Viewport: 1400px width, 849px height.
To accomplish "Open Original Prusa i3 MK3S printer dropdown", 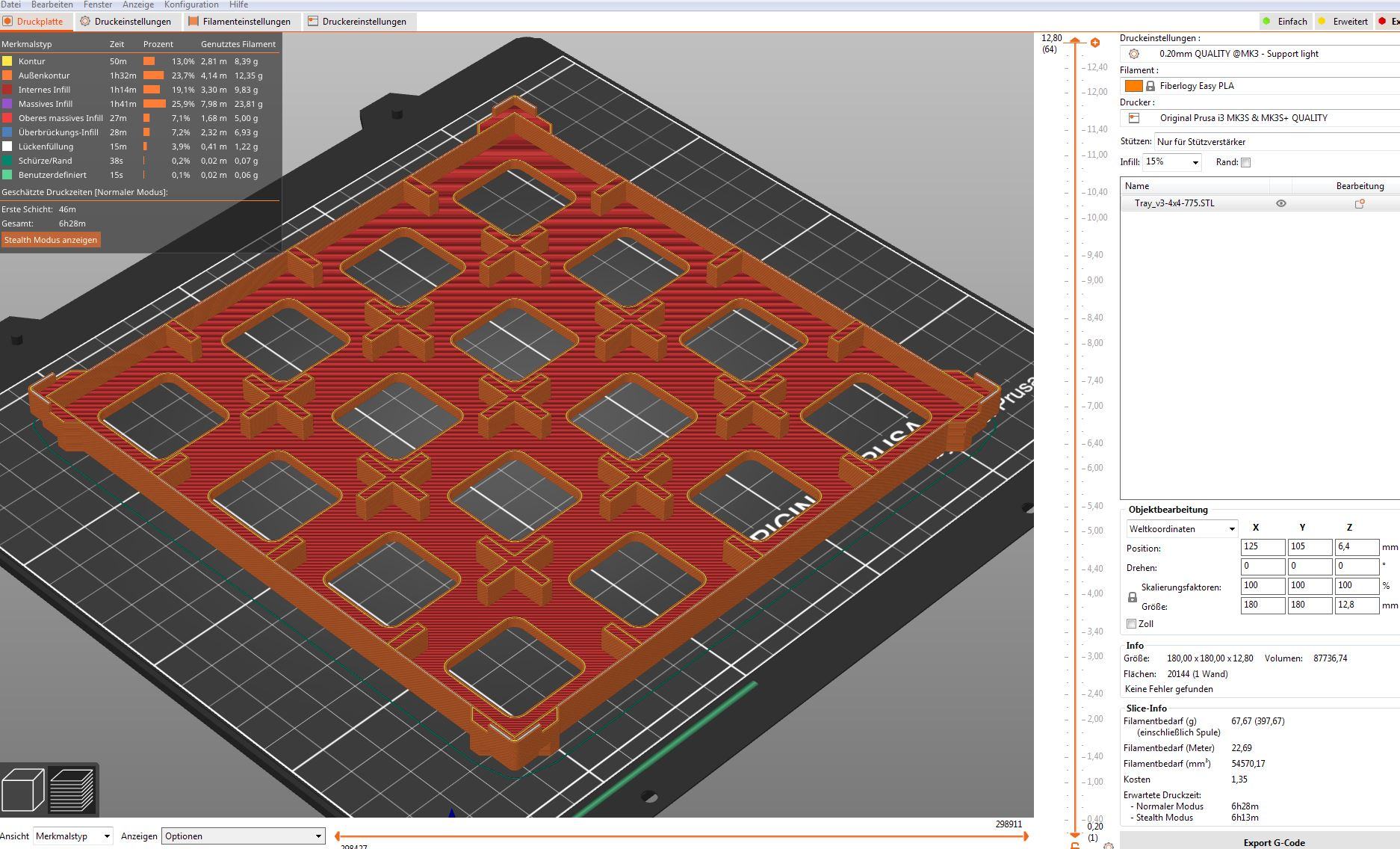I will click(x=1260, y=118).
